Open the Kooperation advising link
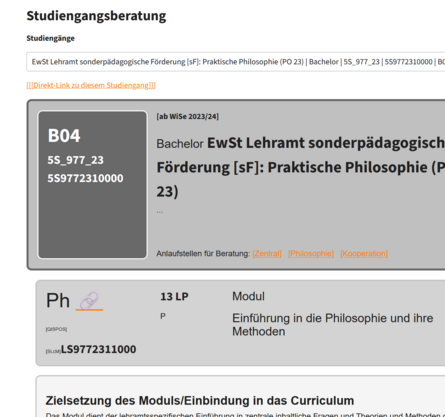Screen dimensions: 445x417 [364, 254]
